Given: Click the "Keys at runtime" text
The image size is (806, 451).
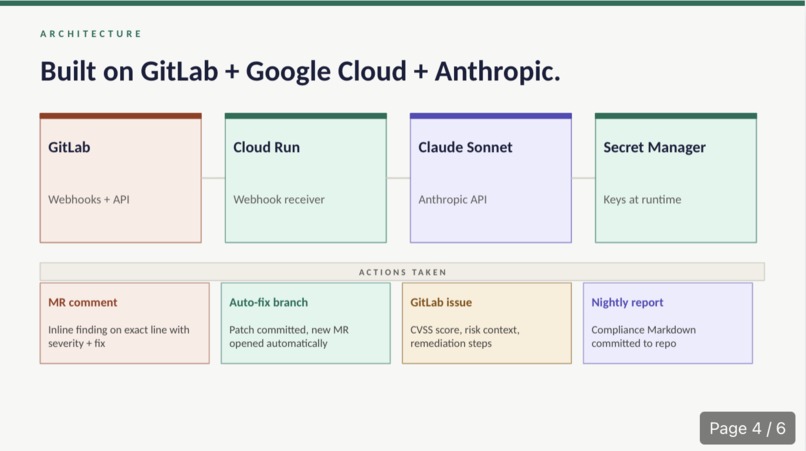Looking at the screenshot, I should (642, 200).
